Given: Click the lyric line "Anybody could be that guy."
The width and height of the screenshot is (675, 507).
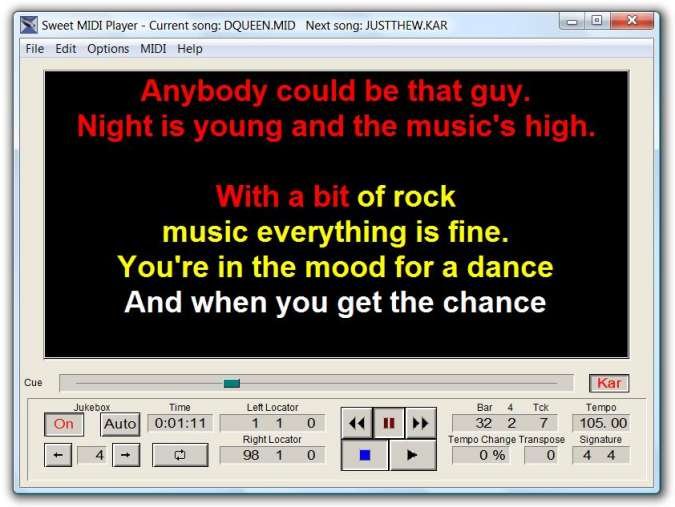Looking at the screenshot, I should point(336,92).
